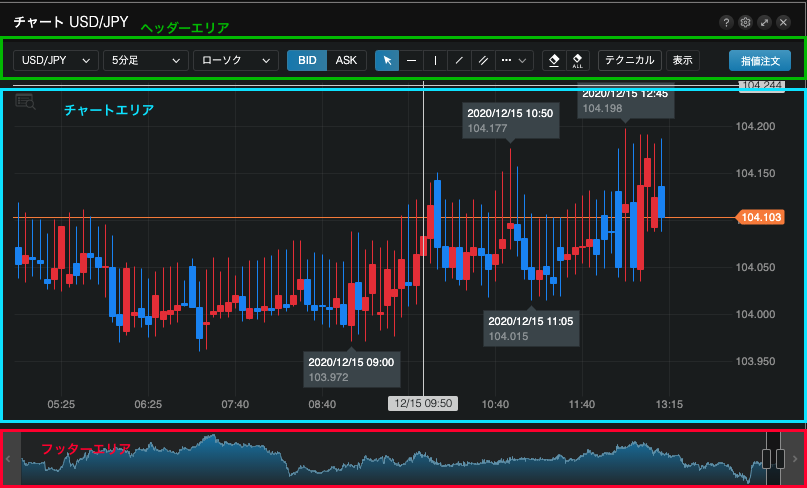Open the ローソク chart type dropdown
The width and height of the screenshot is (807, 488).
(x=236, y=60)
